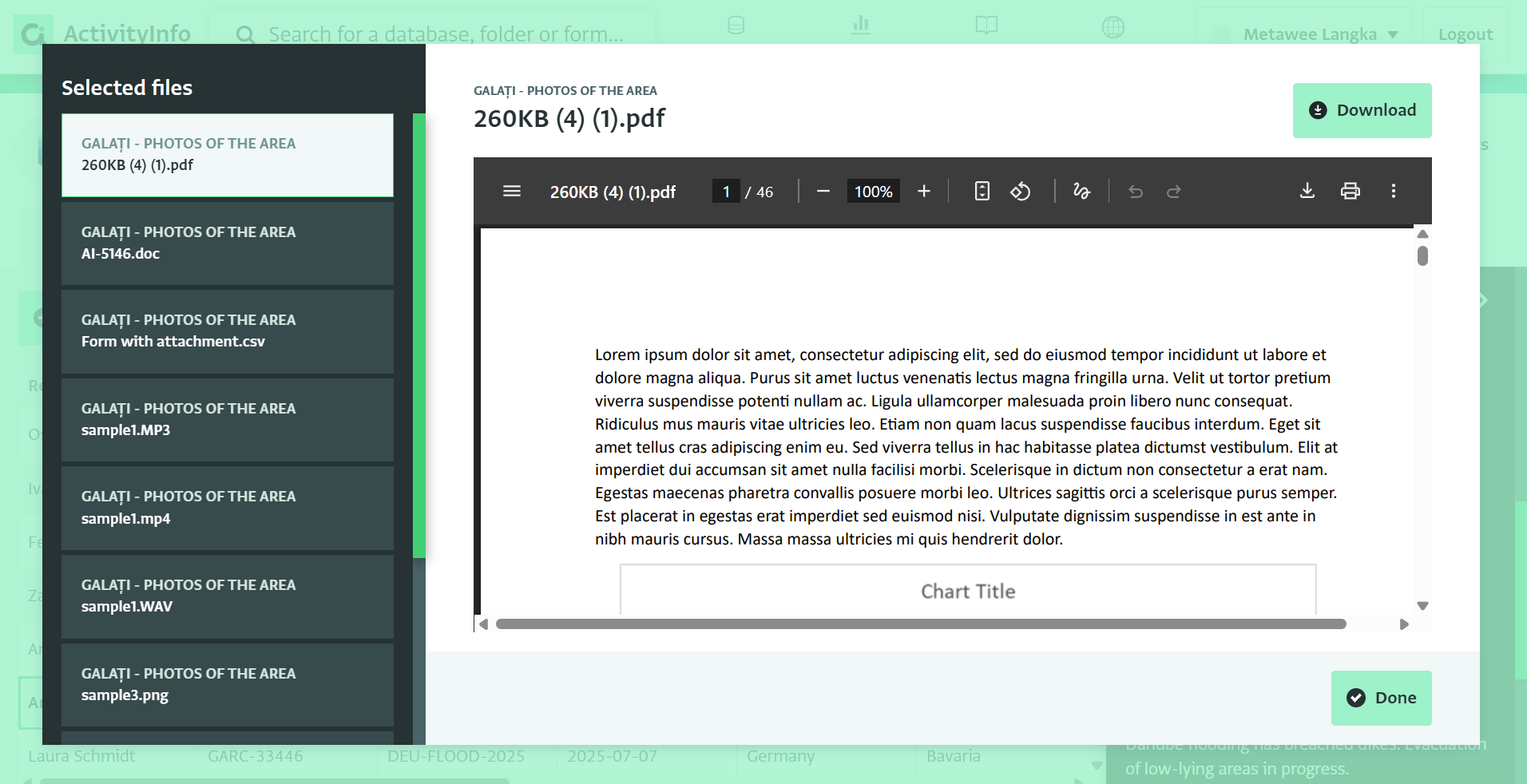The width and height of the screenshot is (1527, 784).
Task: Click the selected files list scrollbar
Action: [418, 335]
